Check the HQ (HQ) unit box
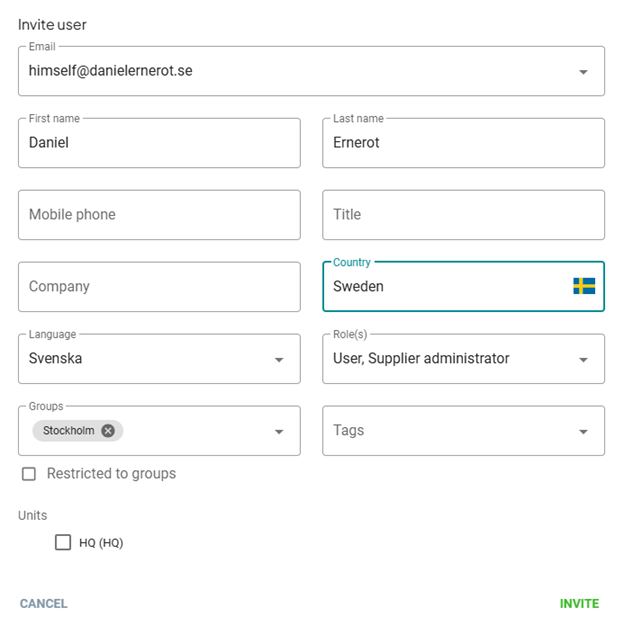This screenshot has width=624, height=626. pyautogui.click(x=63, y=543)
